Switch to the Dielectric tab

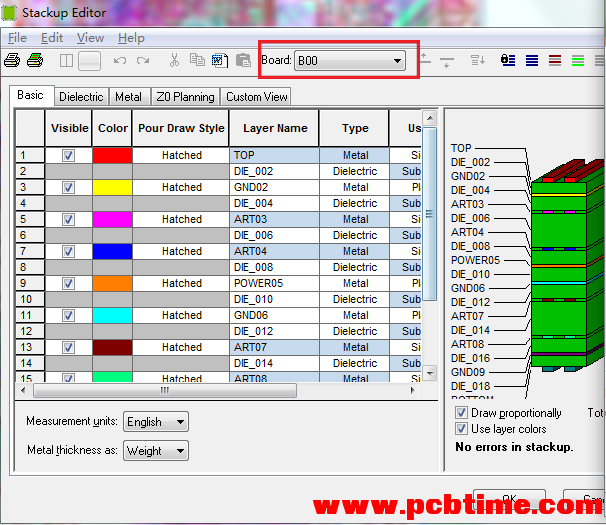pyautogui.click(x=81, y=97)
